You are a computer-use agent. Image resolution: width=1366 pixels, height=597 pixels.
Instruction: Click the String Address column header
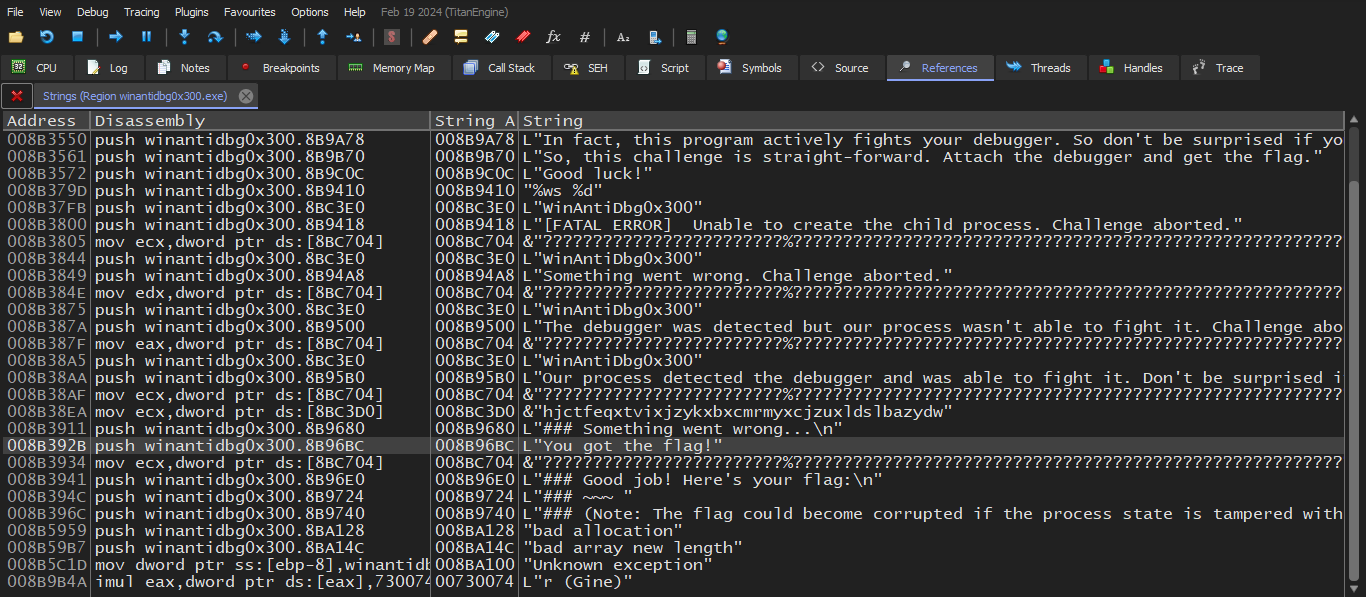474,121
